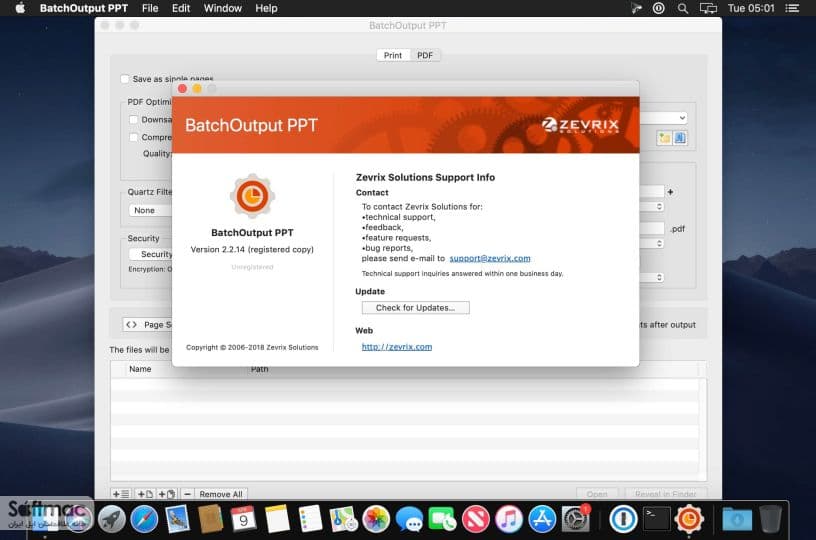Viewport: 816px width, 540px height.
Task: Open Downloads folder in dock
Action: (736, 519)
